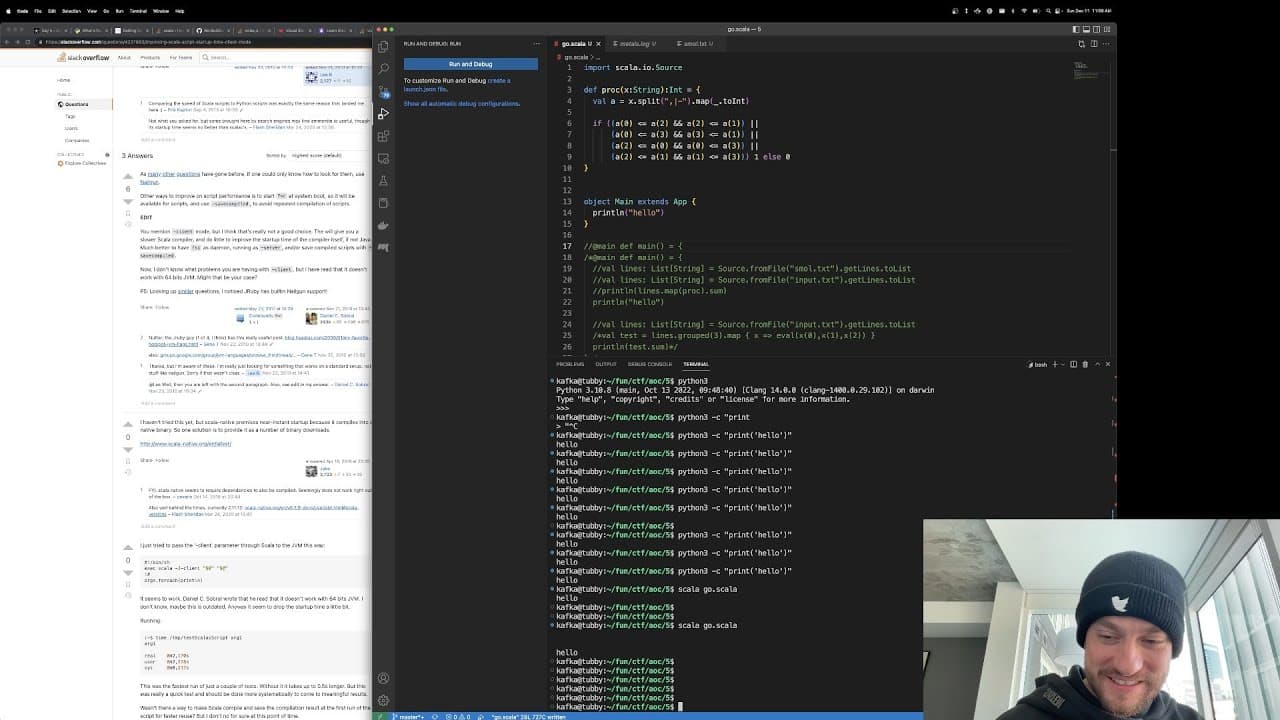
Task: Open the Source Control view
Action: point(383,91)
